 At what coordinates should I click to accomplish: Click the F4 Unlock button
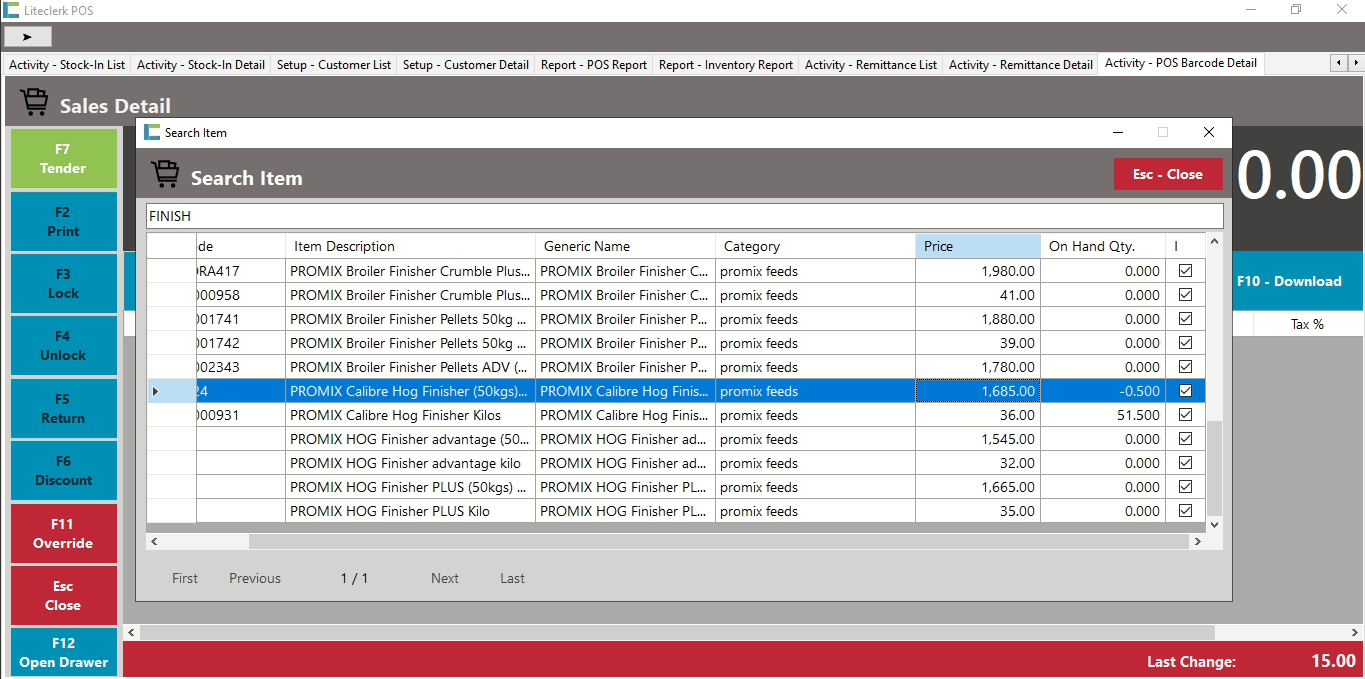coord(63,346)
